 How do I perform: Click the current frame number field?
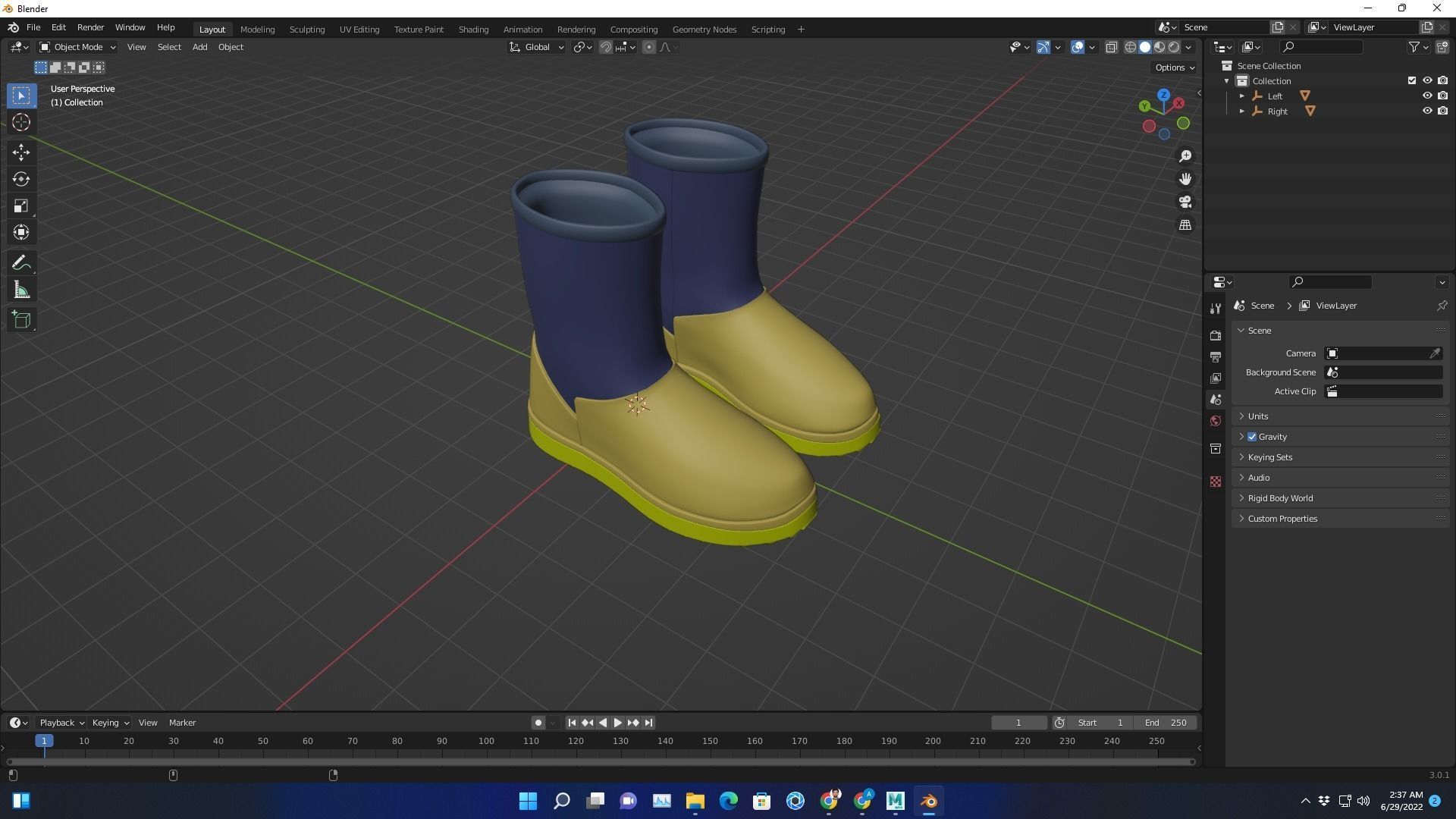pyautogui.click(x=1018, y=723)
